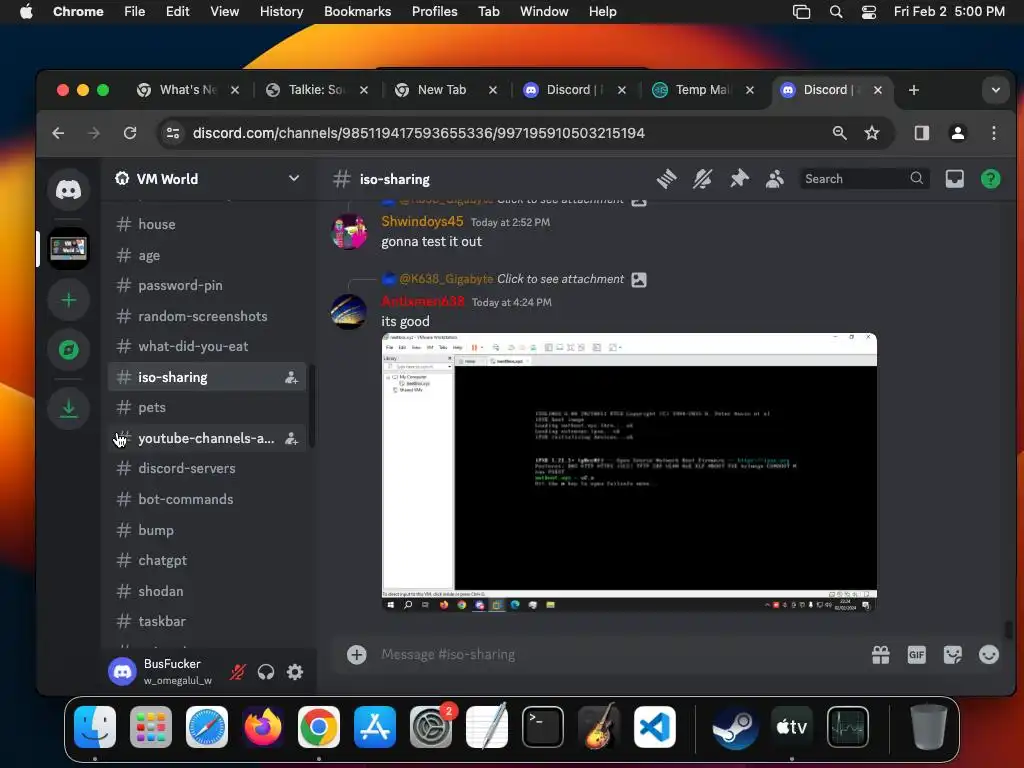The width and height of the screenshot is (1024, 768).
Task: Open the Nitro gift icon
Action: [880, 654]
